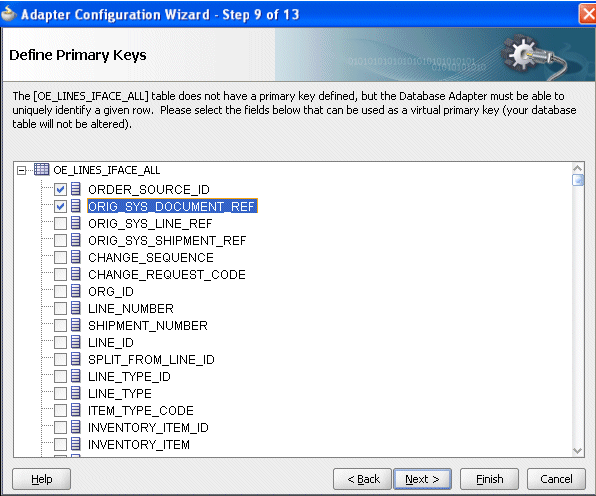
Task: Select the ORDER_SOURCE_ID column name
Action: pos(149,189)
